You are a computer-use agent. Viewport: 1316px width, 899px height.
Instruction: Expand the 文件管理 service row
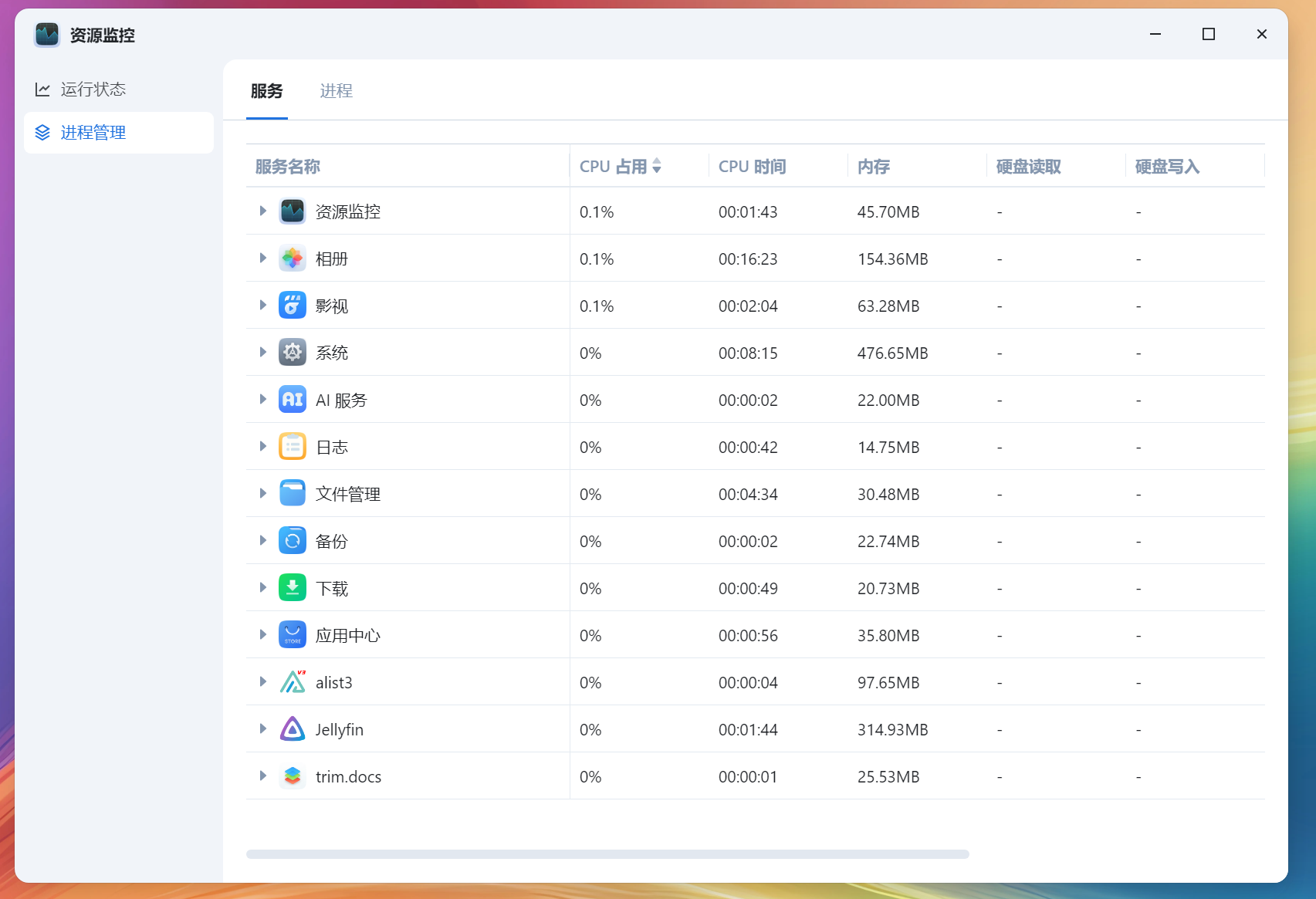[x=263, y=494]
